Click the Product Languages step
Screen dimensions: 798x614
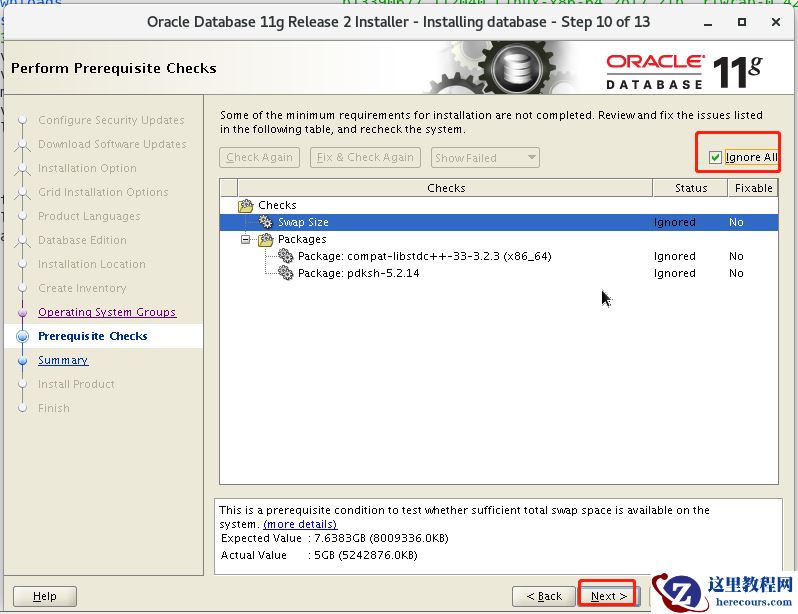coord(89,216)
